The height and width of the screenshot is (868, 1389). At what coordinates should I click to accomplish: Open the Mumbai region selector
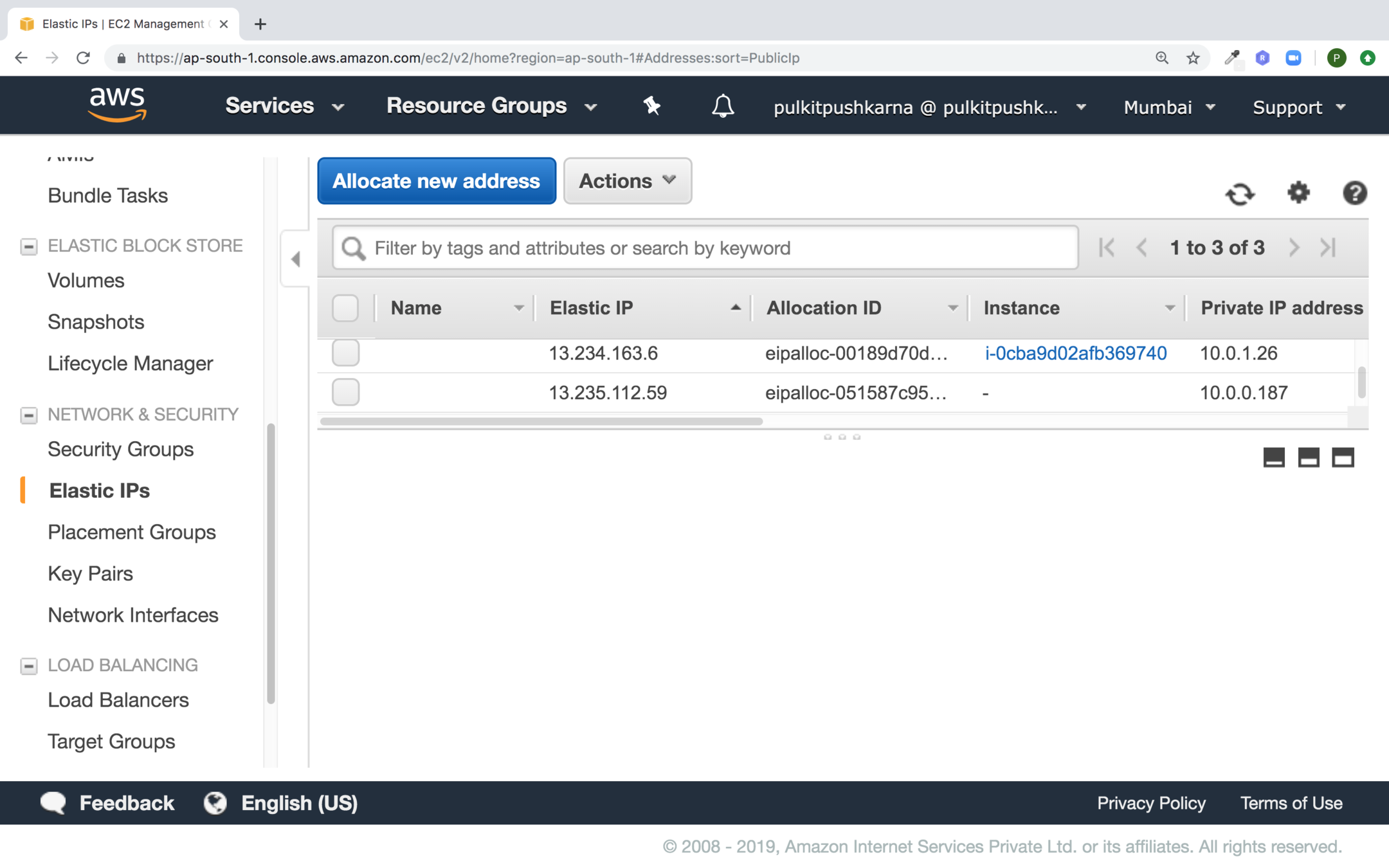1170,107
